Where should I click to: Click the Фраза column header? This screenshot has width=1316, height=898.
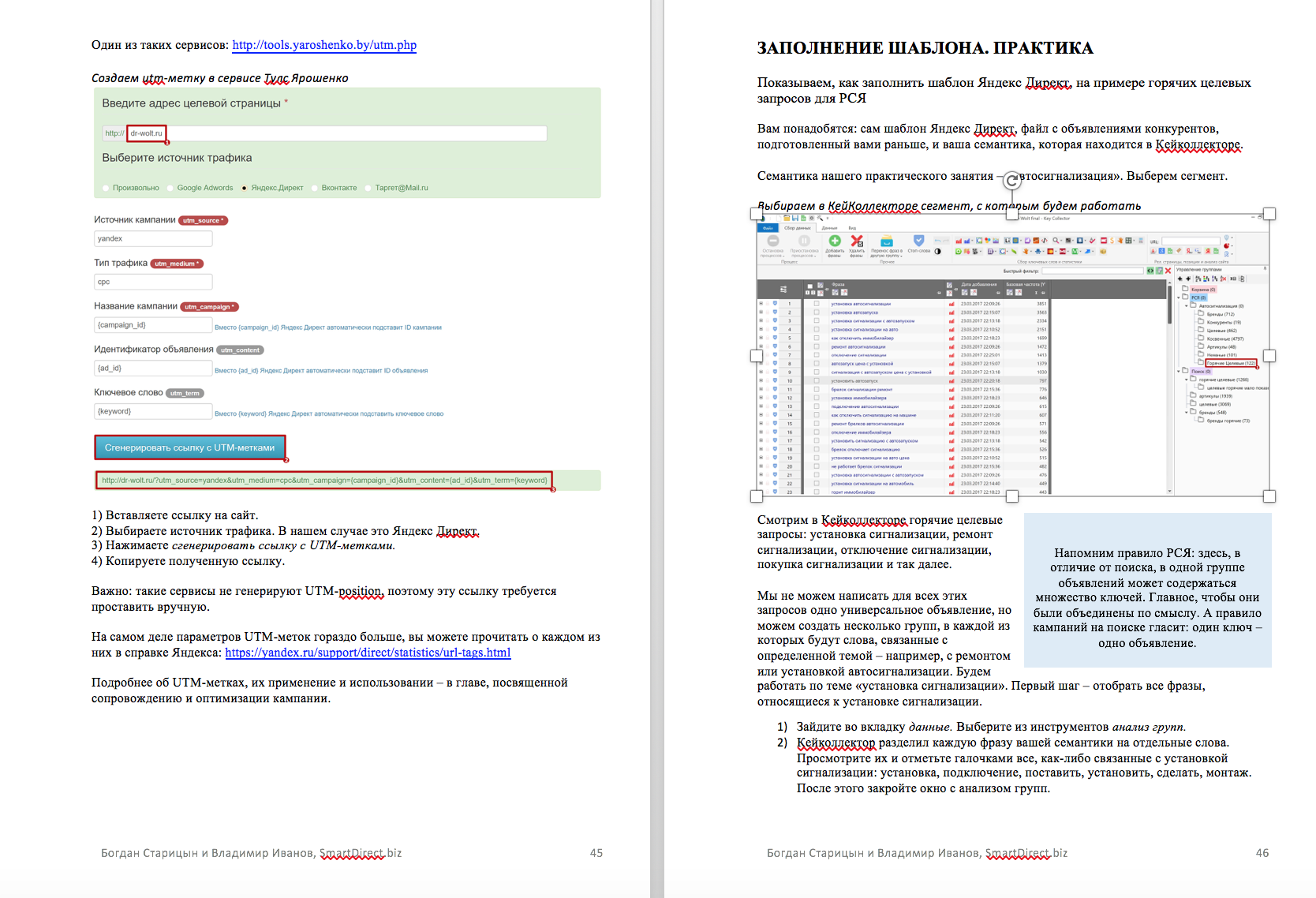838,284
